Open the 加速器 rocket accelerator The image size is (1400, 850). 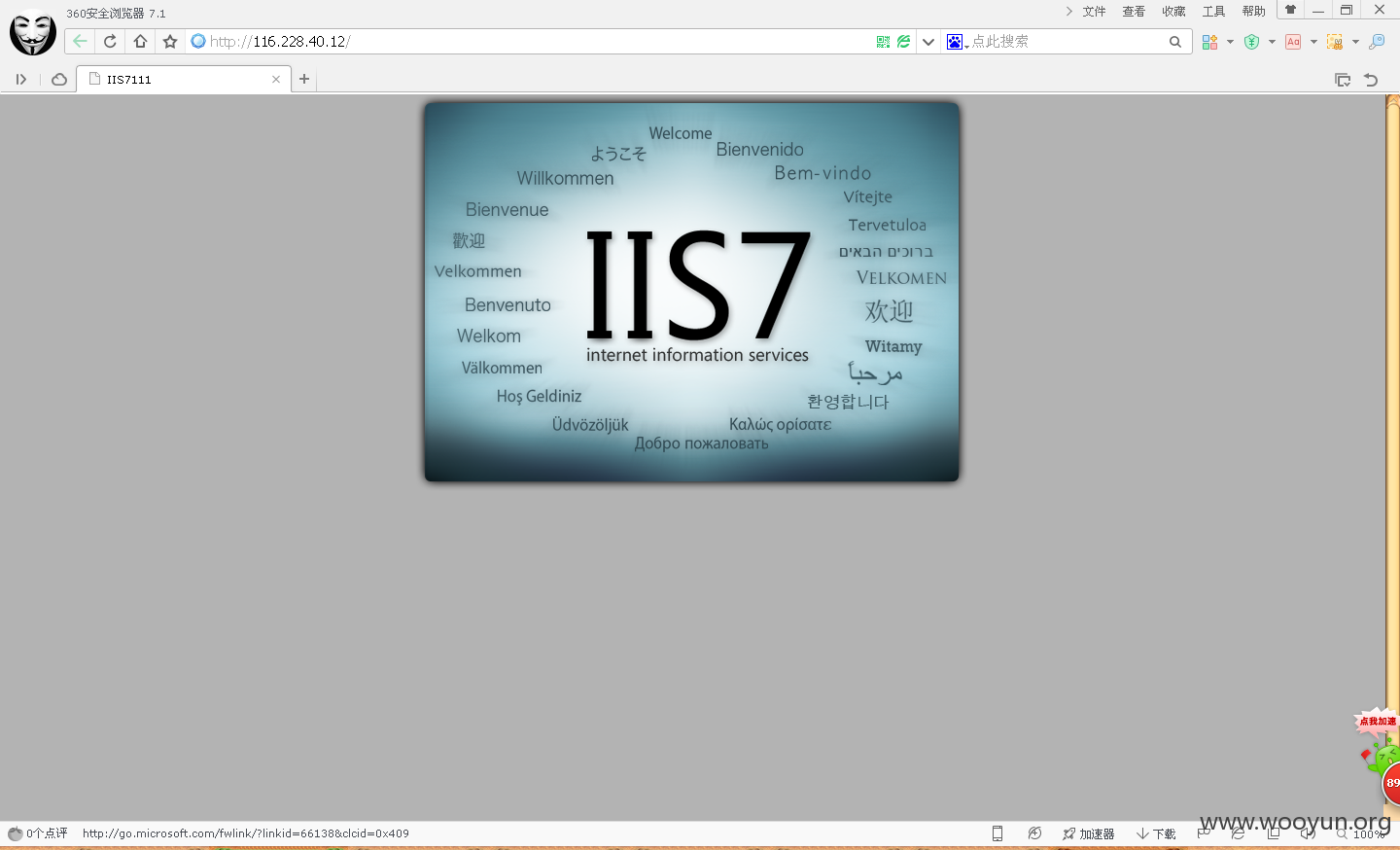[1089, 833]
